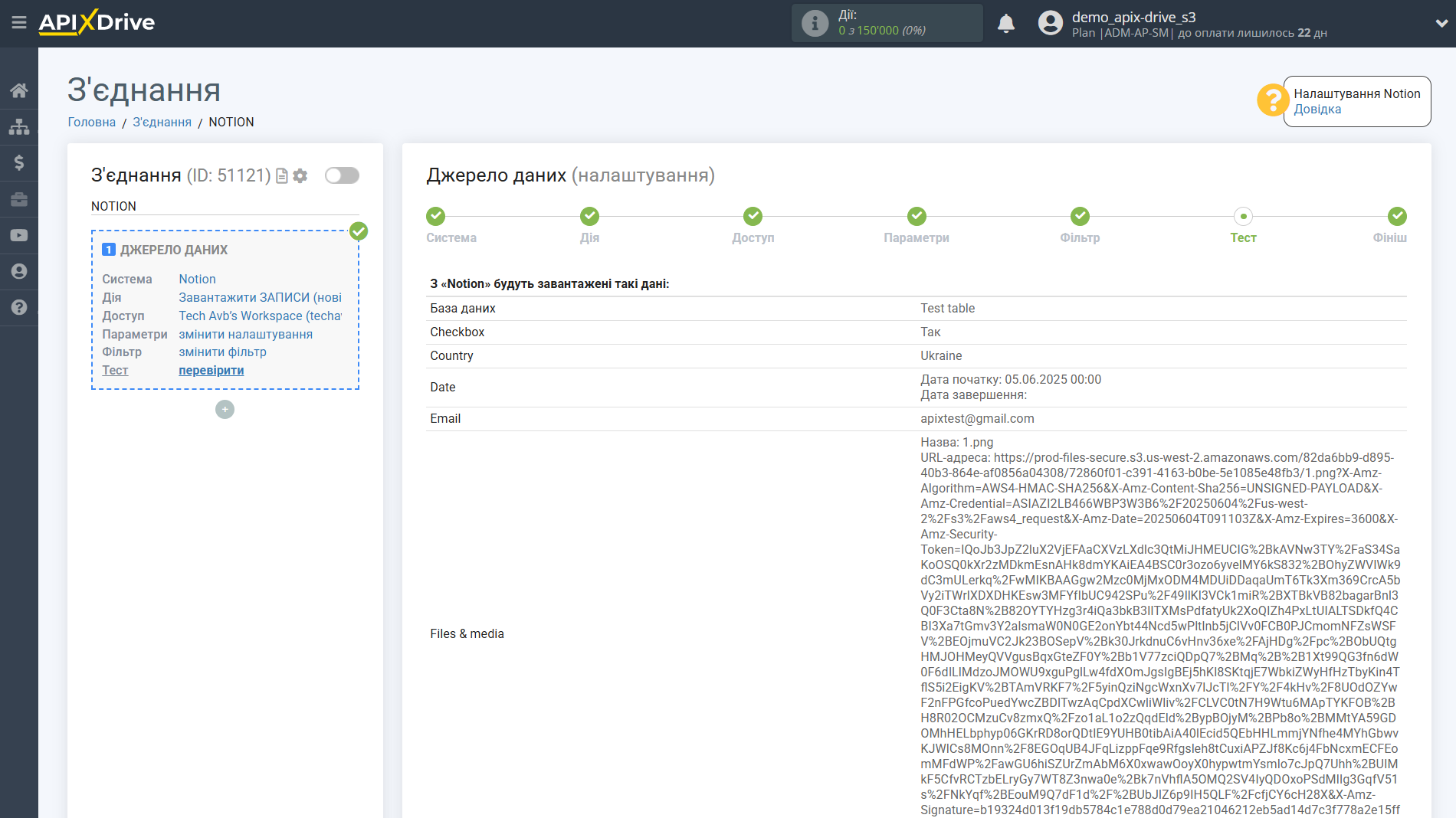This screenshot has width=1456, height=818.
Task: Toggle the connection on/off switch
Action: [x=342, y=175]
